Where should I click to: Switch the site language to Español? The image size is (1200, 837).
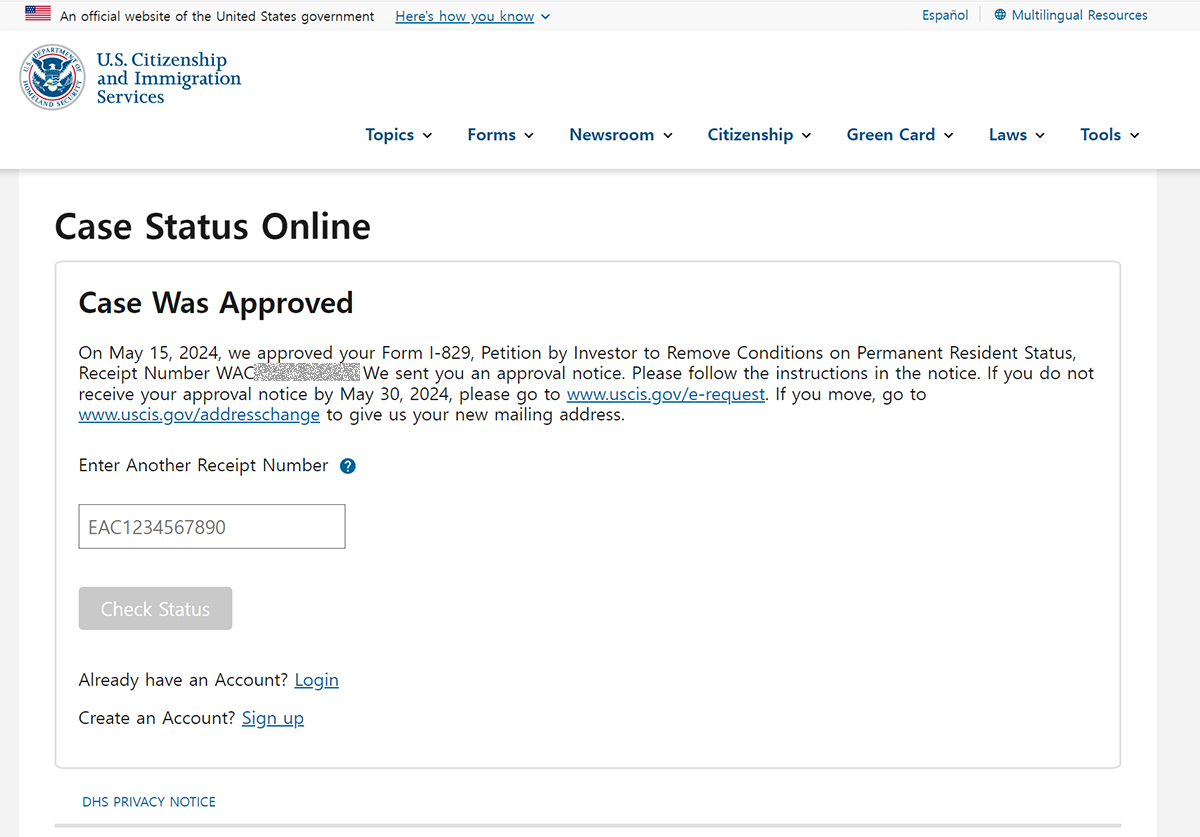tap(945, 15)
